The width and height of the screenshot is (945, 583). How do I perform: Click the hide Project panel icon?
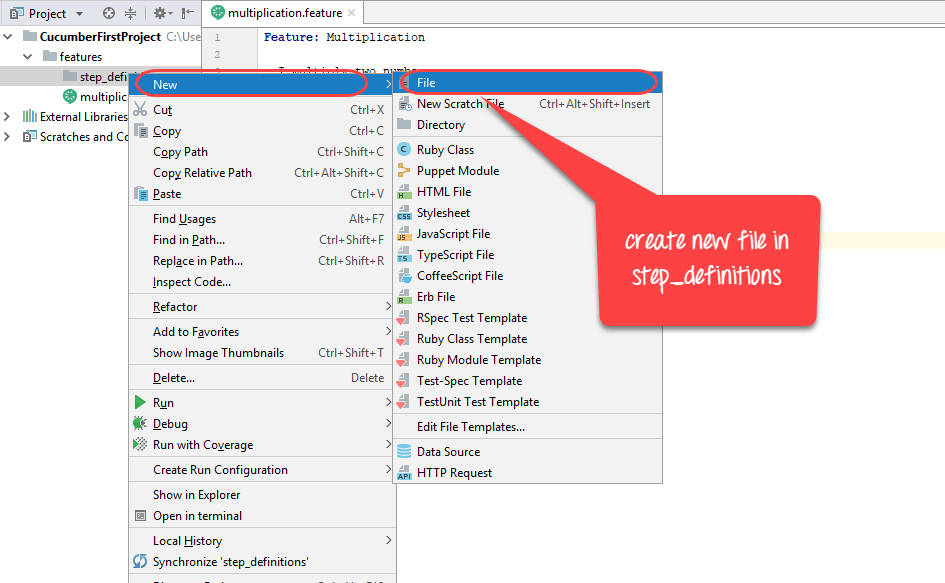tap(188, 13)
